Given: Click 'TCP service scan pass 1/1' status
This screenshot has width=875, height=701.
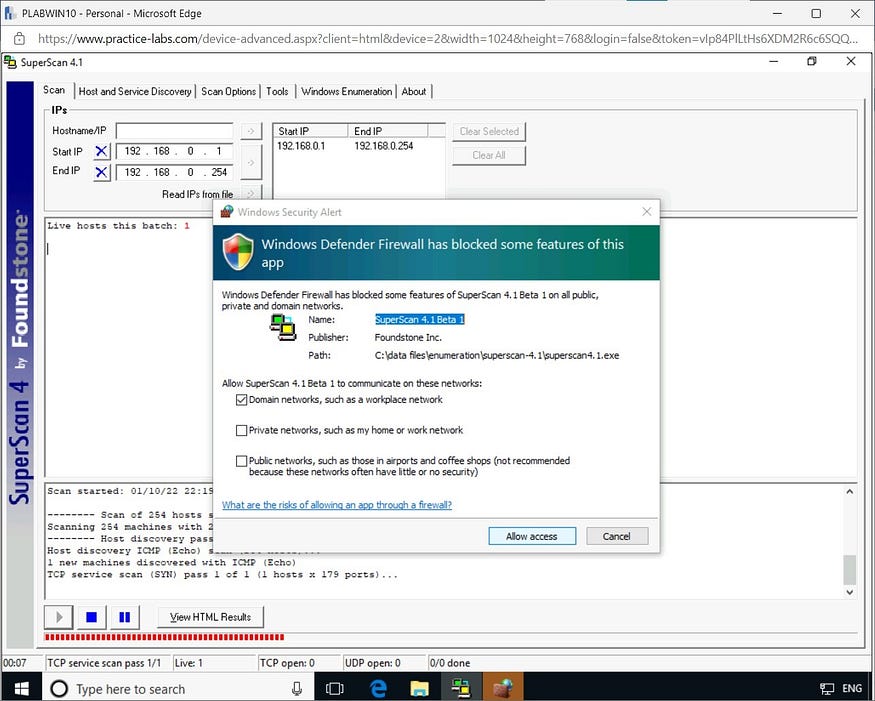Looking at the screenshot, I should click(x=108, y=663).
